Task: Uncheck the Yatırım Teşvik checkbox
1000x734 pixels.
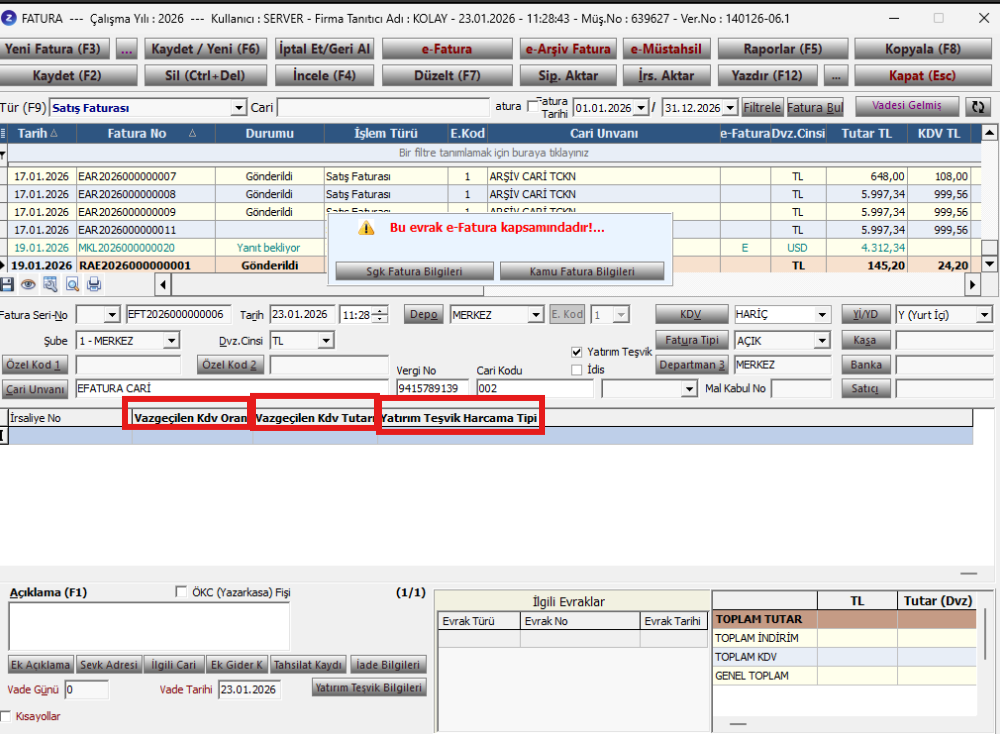Action: tap(577, 352)
